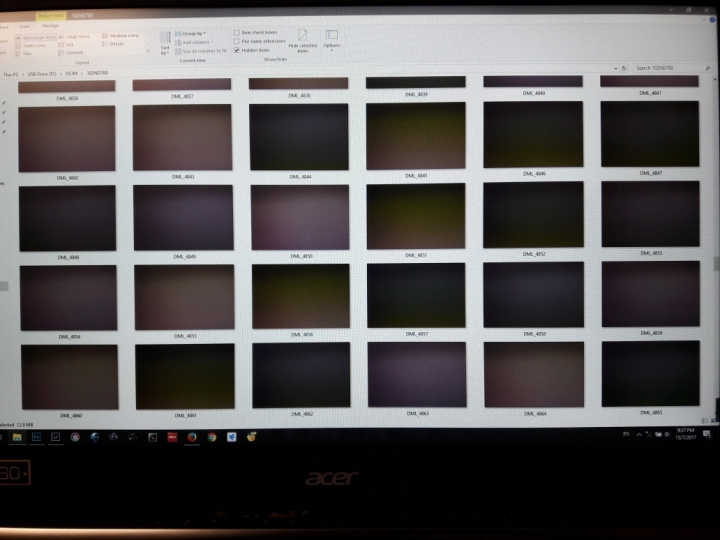Open the Add columns dropdown
720x540 pixels.
click(194, 42)
